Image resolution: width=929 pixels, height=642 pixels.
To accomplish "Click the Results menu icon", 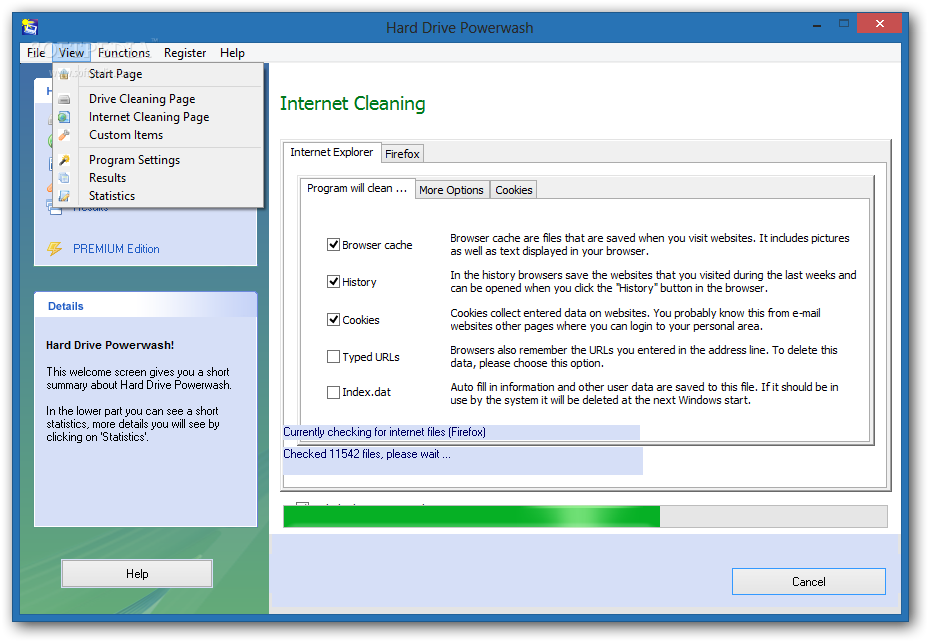I will (64, 178).
